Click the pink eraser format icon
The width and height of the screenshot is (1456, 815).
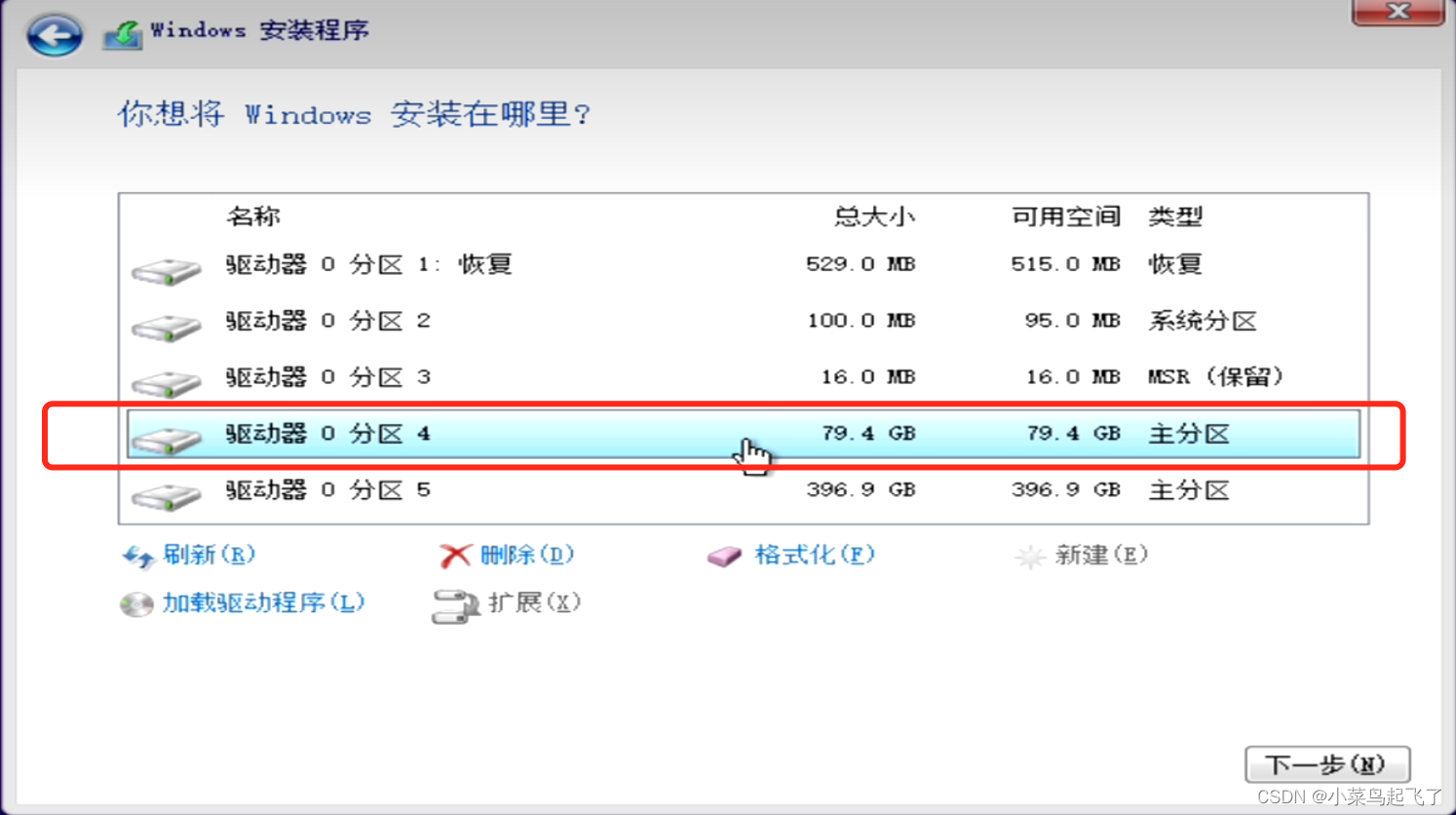[x=724, y=556]
